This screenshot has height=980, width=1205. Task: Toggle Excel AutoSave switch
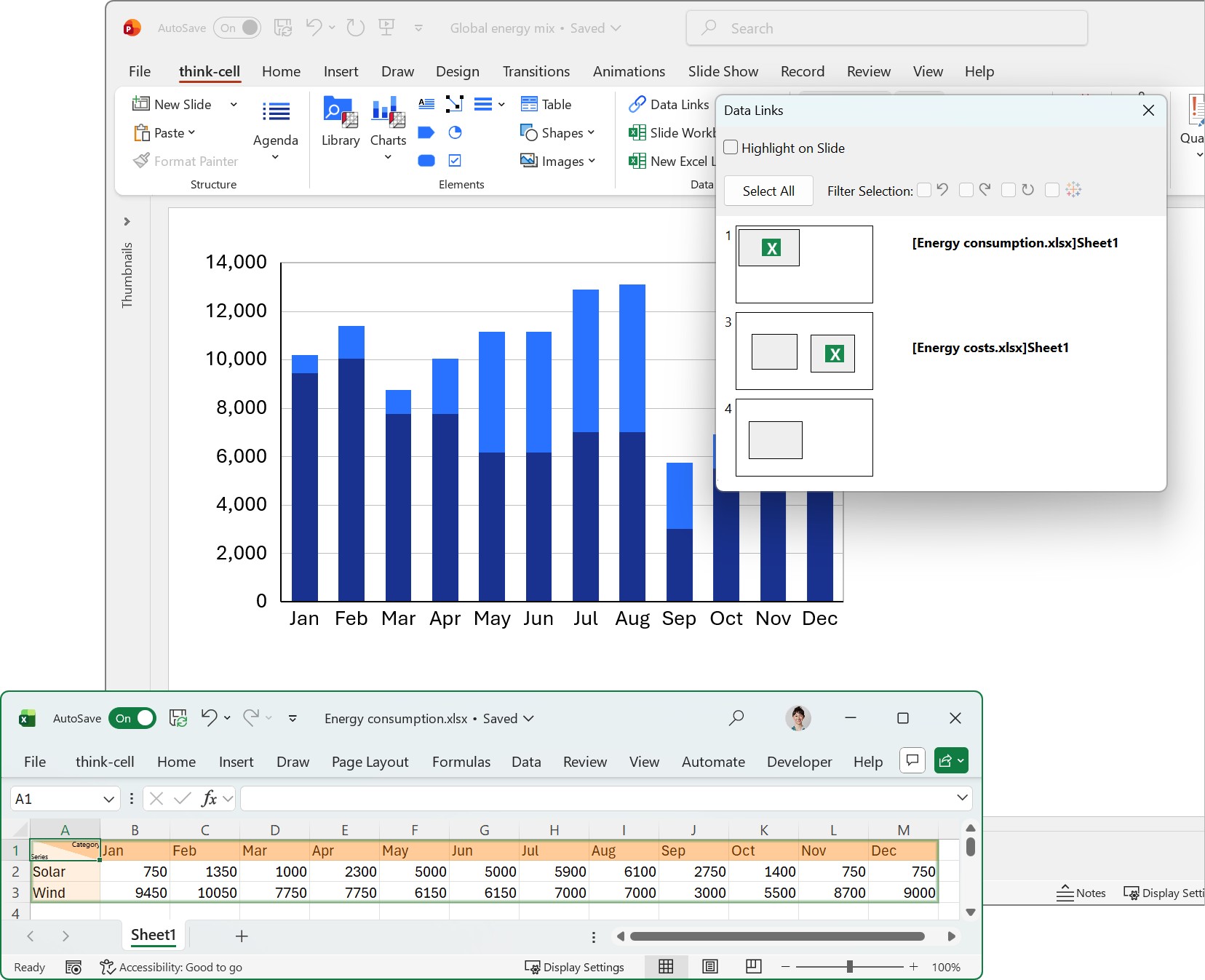tap(132, 718)
